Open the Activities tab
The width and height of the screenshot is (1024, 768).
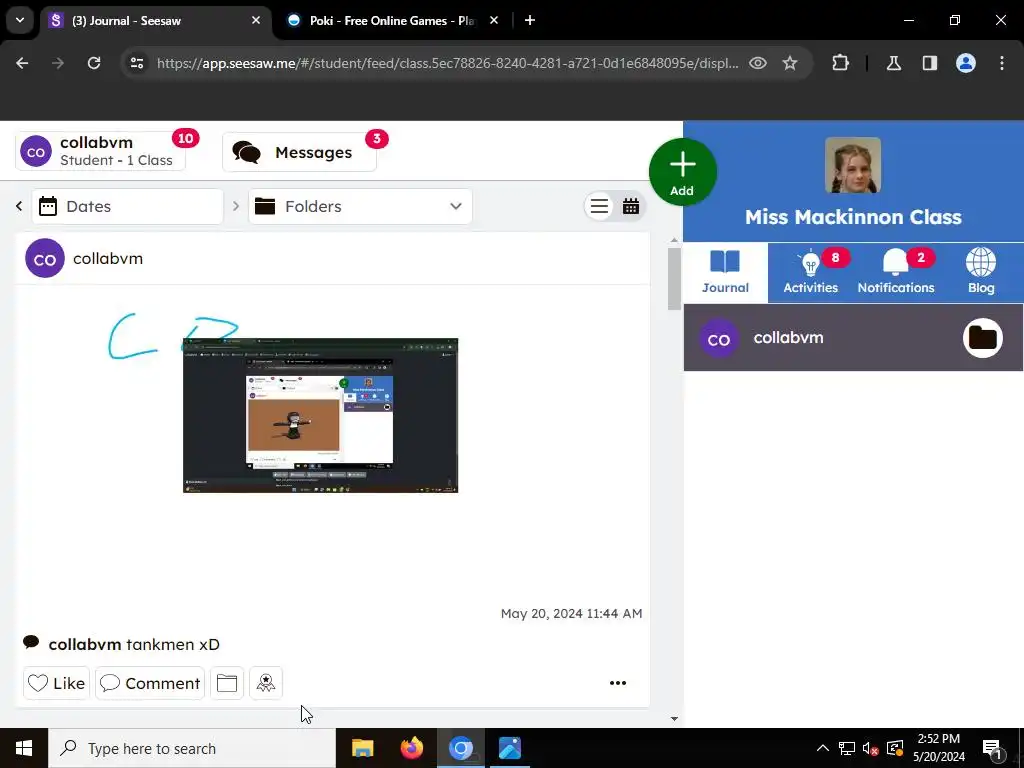[x=810, y=273]
